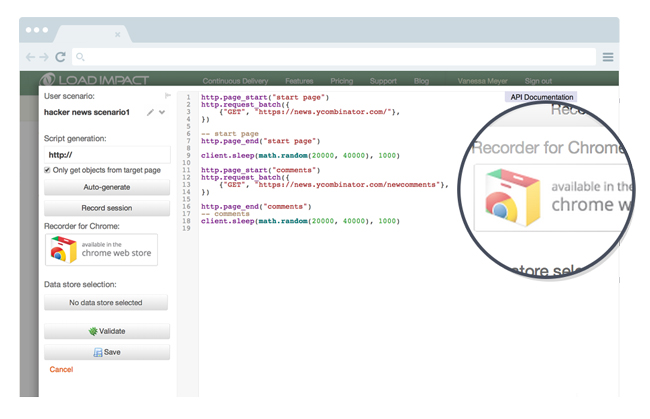Screen dimensions: 650x419
Task: Click the http.page_end("comments") code line
Action: point(256,206)
